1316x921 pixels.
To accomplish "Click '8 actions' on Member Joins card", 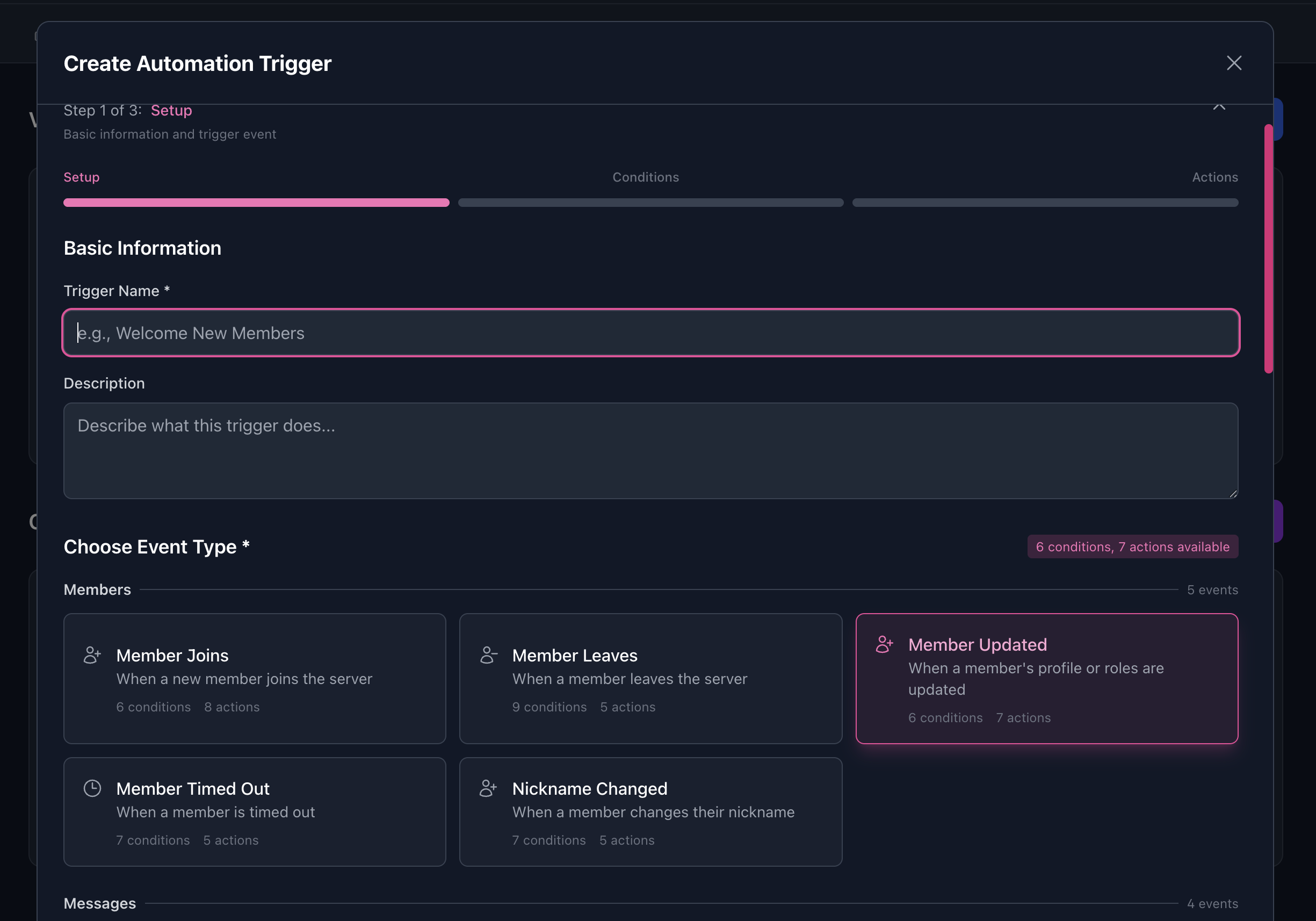I will coord(232,707).
